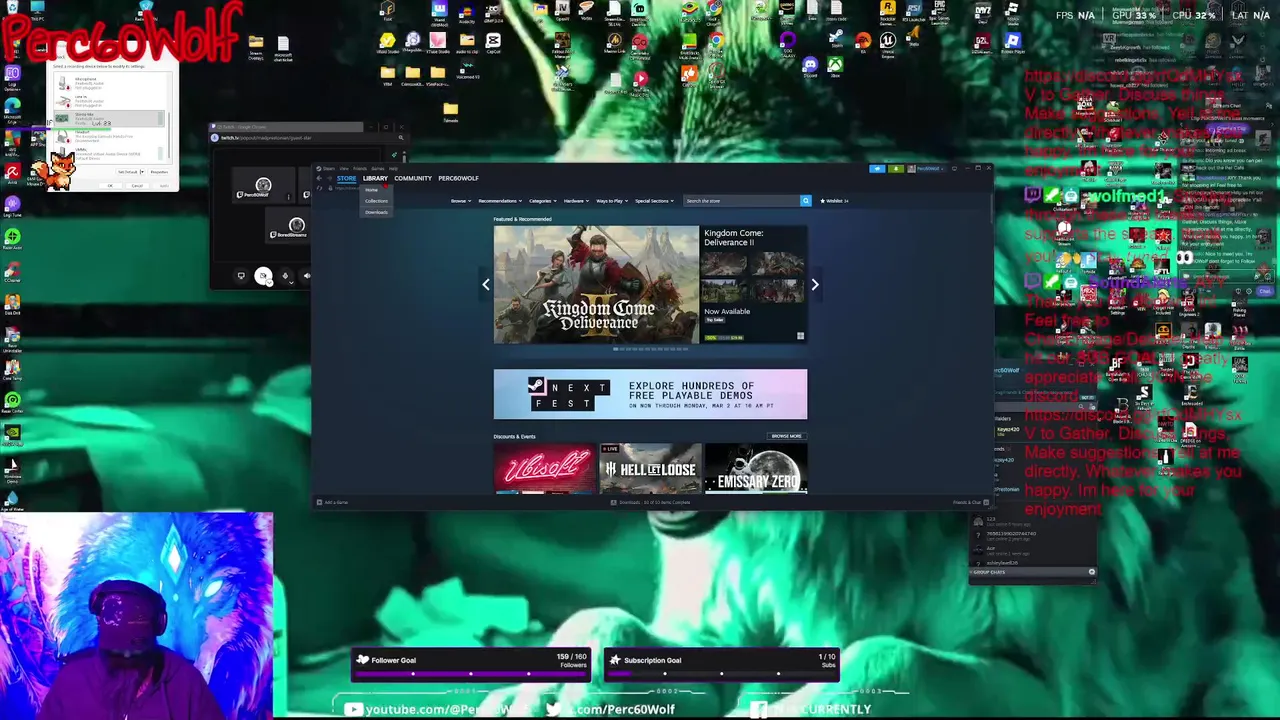Click Add a Game in Steam footer
The width and height of the screenshot is (1280, 720).
point(333,502)
